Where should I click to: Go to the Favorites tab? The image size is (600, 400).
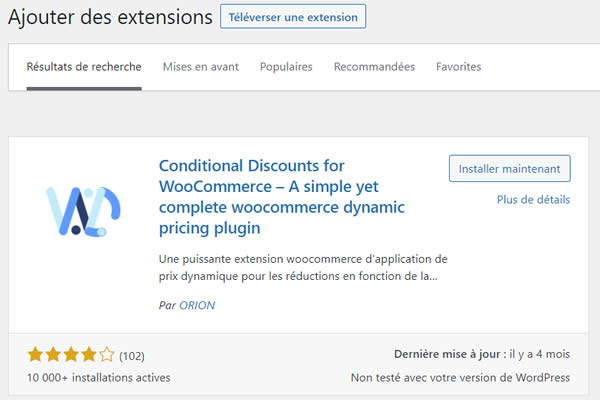coord(458,67)
